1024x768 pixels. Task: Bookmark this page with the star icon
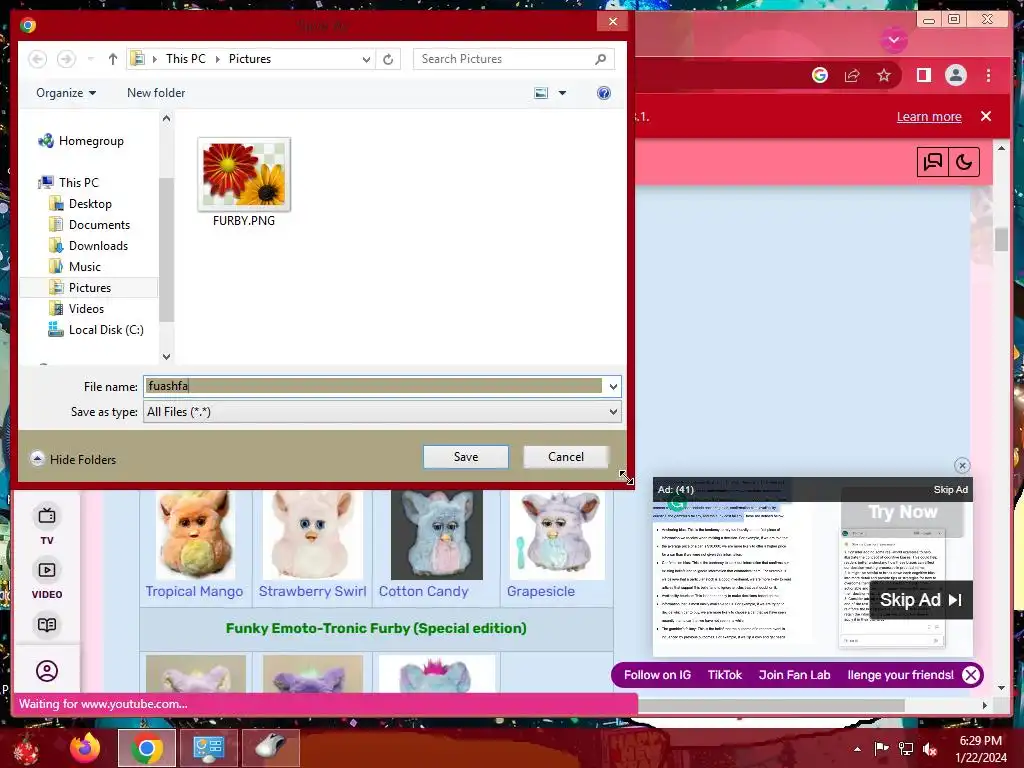[884, 76]
